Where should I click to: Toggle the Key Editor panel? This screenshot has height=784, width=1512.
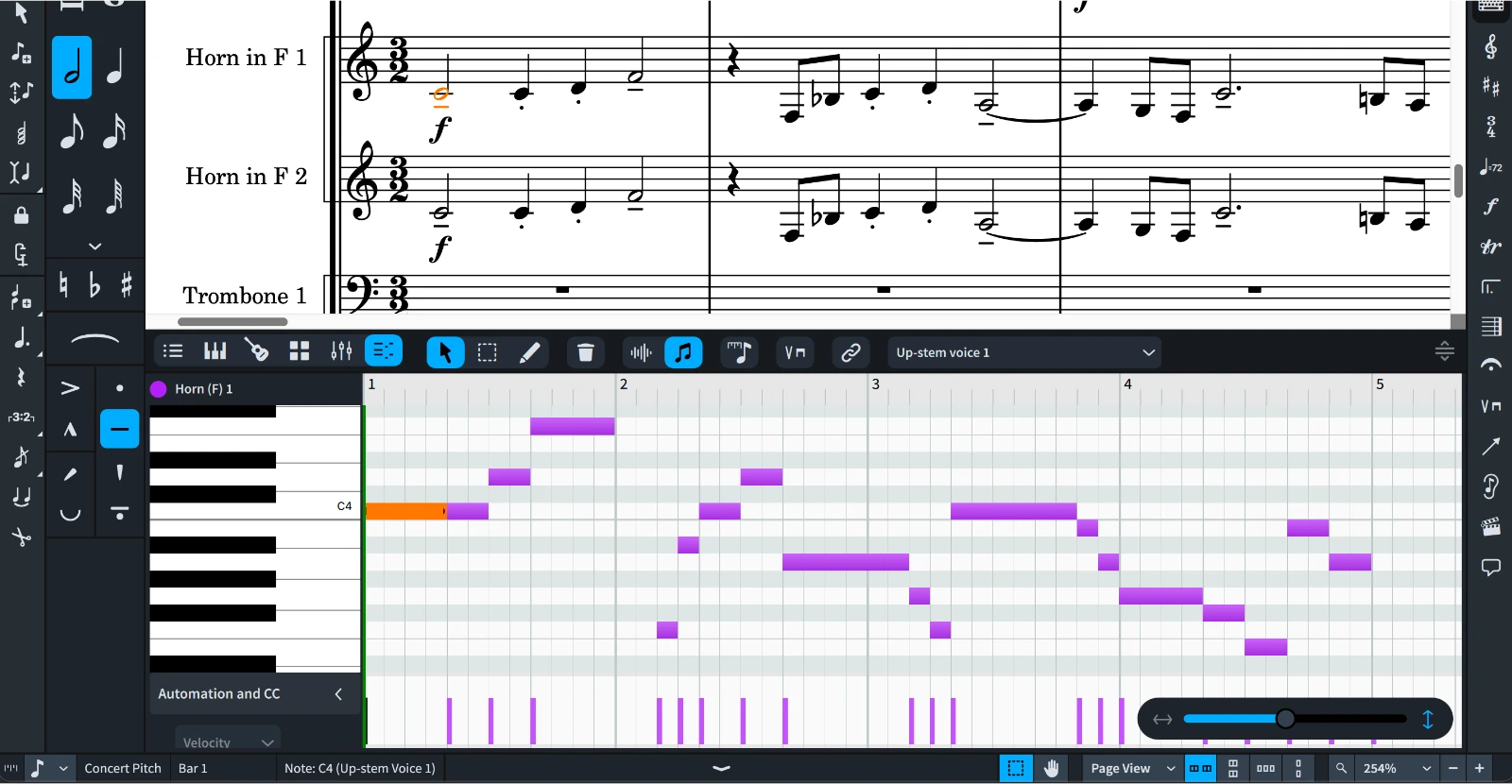tap(384, 351)
